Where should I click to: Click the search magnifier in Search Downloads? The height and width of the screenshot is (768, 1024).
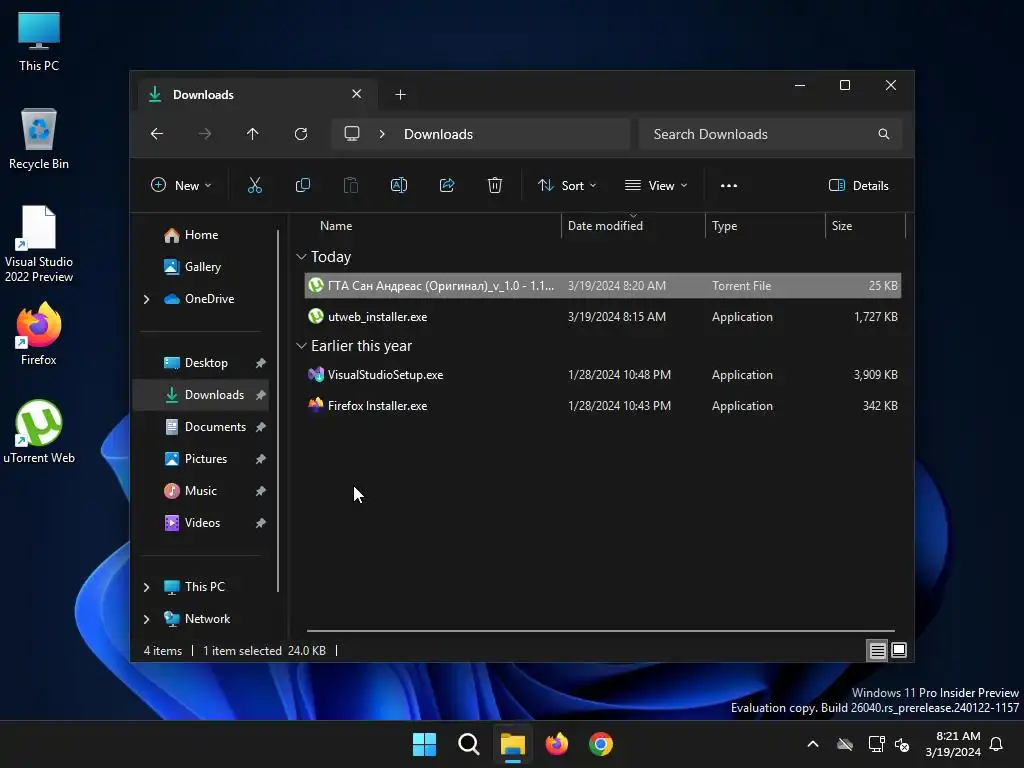884,134
